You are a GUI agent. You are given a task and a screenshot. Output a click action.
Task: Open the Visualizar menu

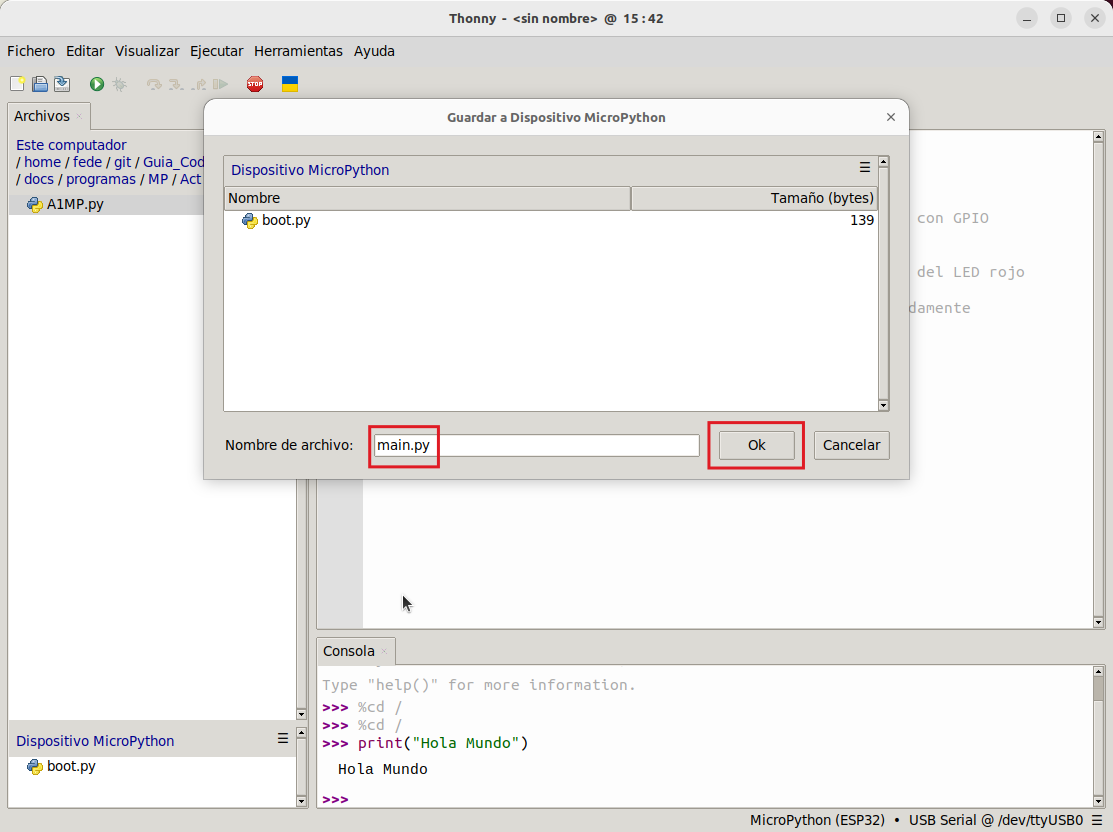147,51
